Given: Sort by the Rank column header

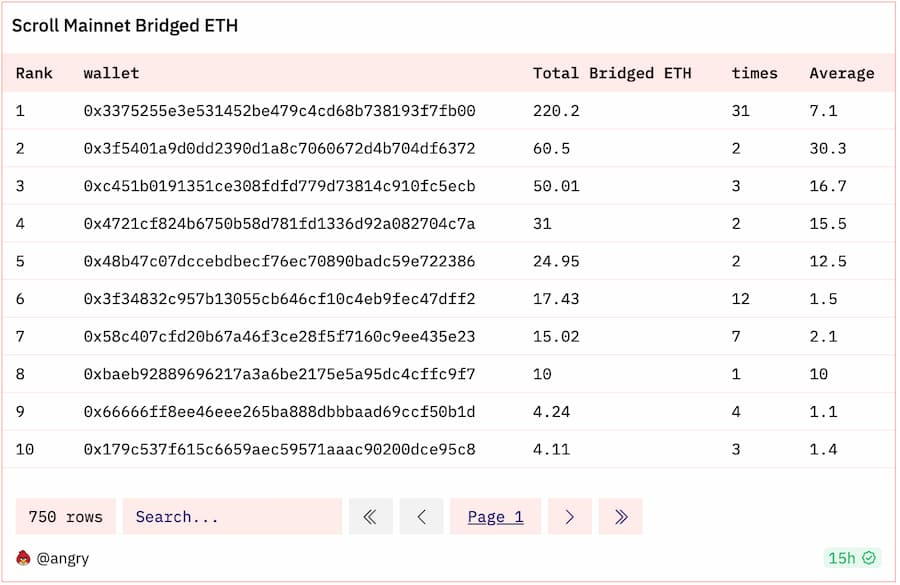Looking at the screenshot, I should click(x=34, y=73).
